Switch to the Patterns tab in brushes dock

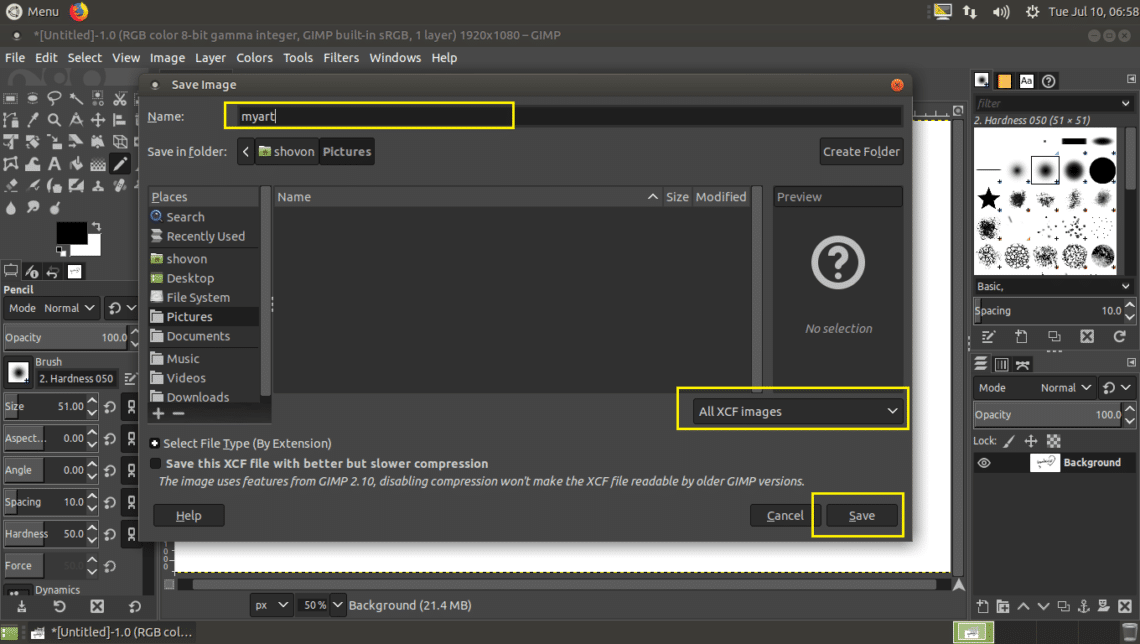1003,81
